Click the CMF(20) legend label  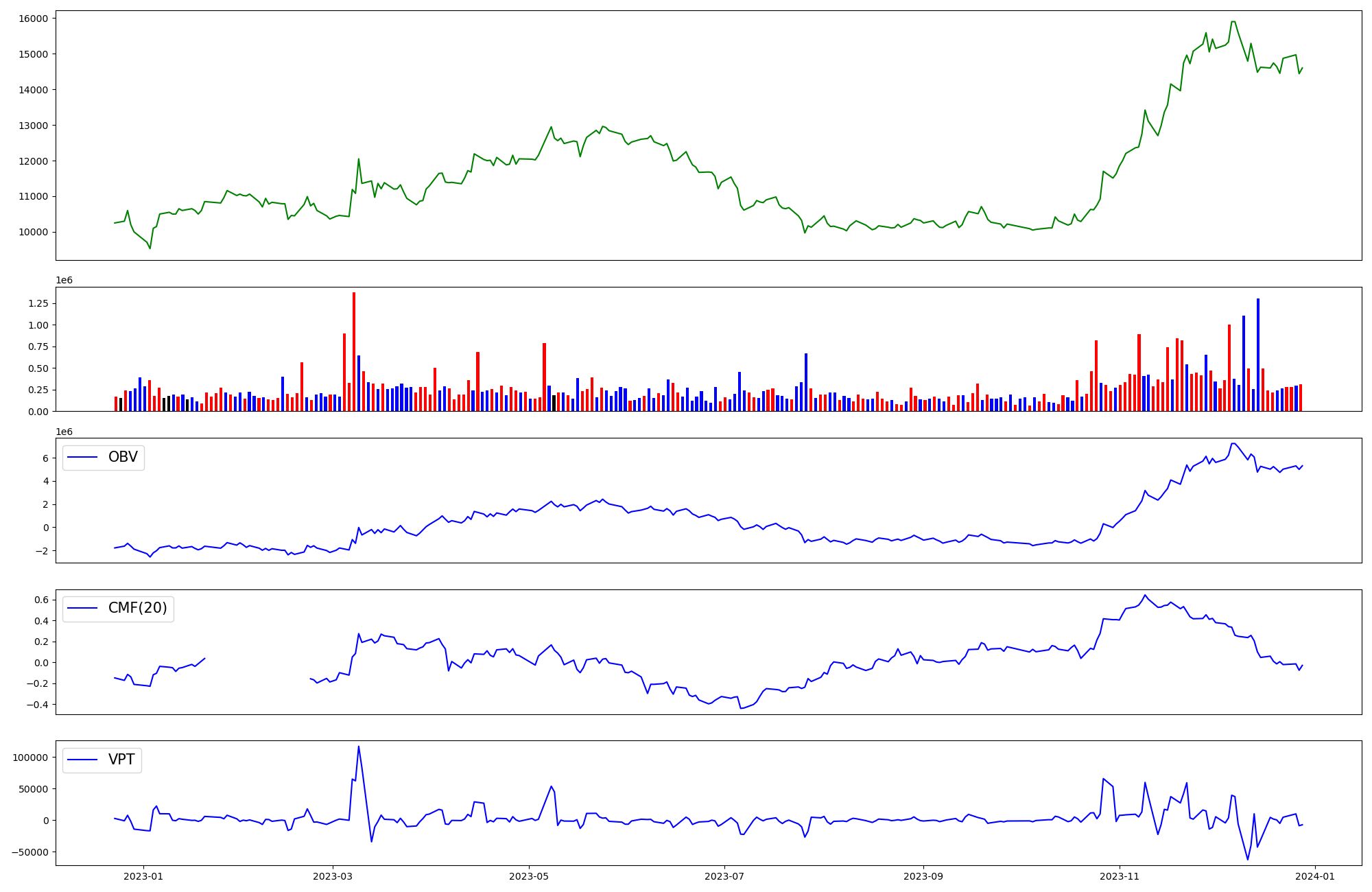coord(137,609)
